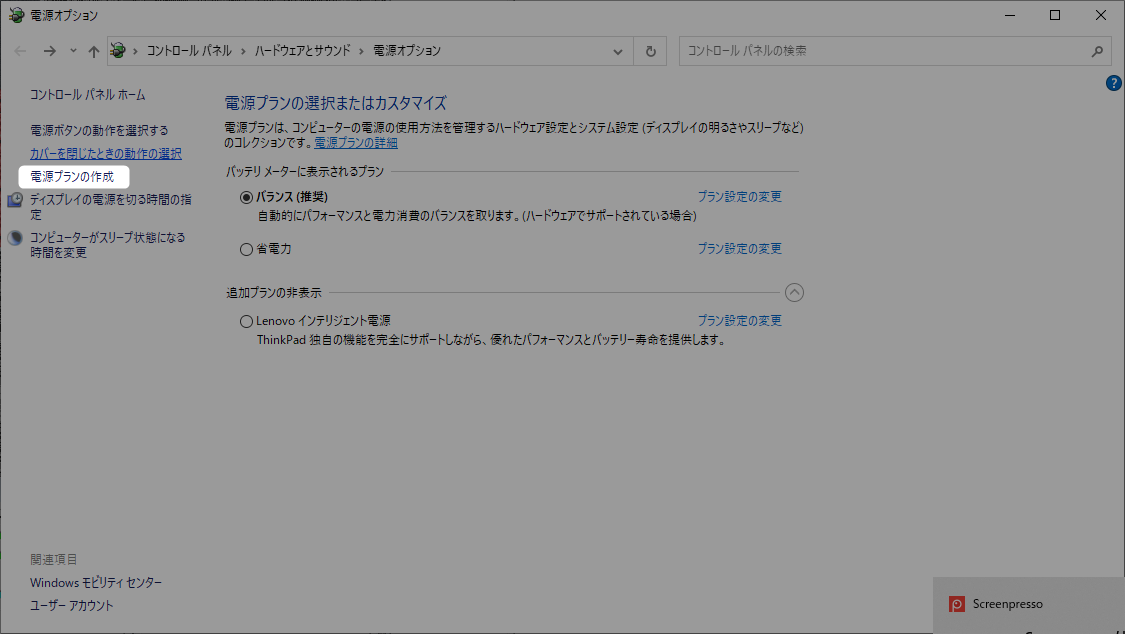
Task: Click the back navigation arrow
Action: pos(21,51)
